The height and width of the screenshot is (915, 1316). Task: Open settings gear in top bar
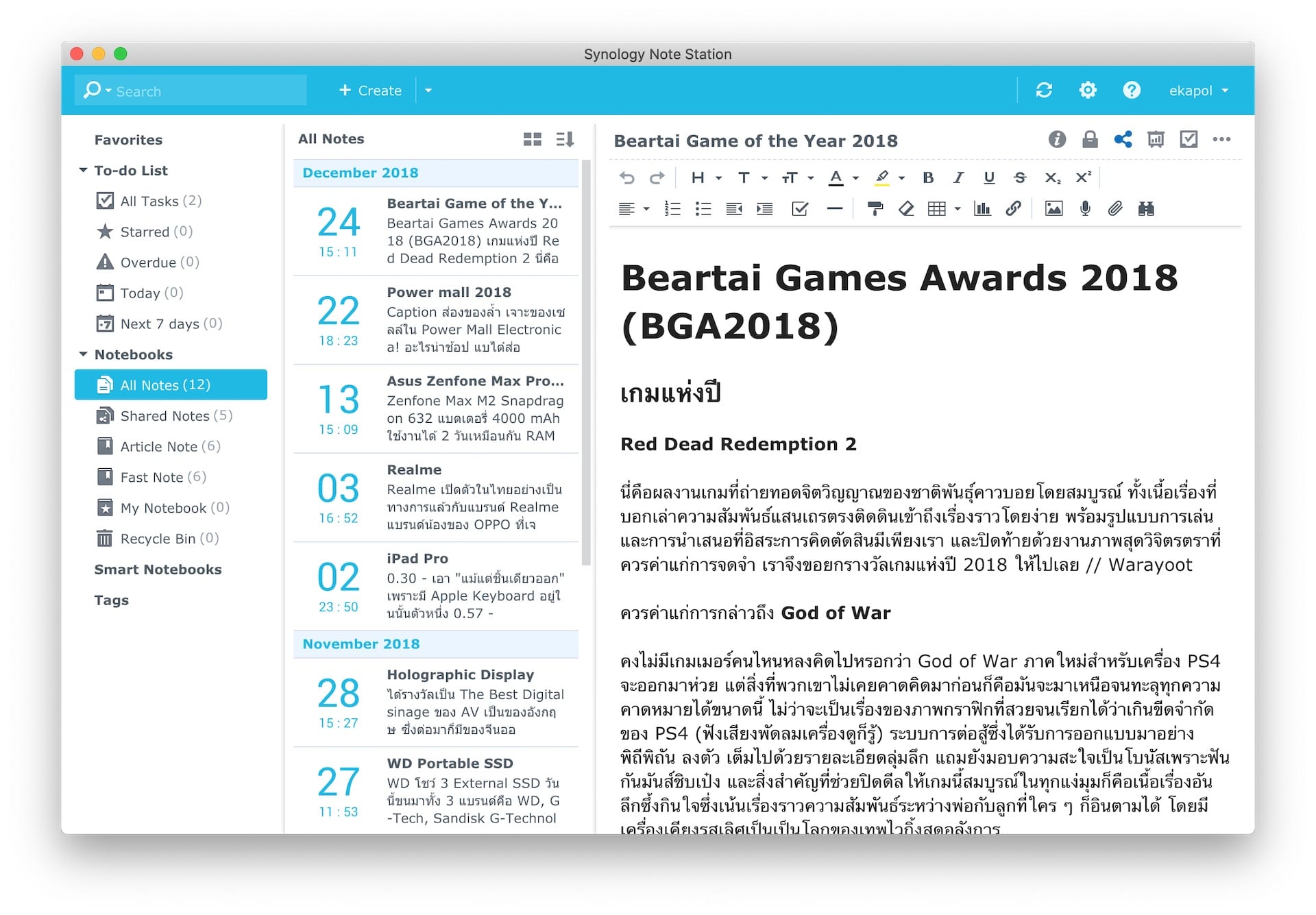[1088, 90]
